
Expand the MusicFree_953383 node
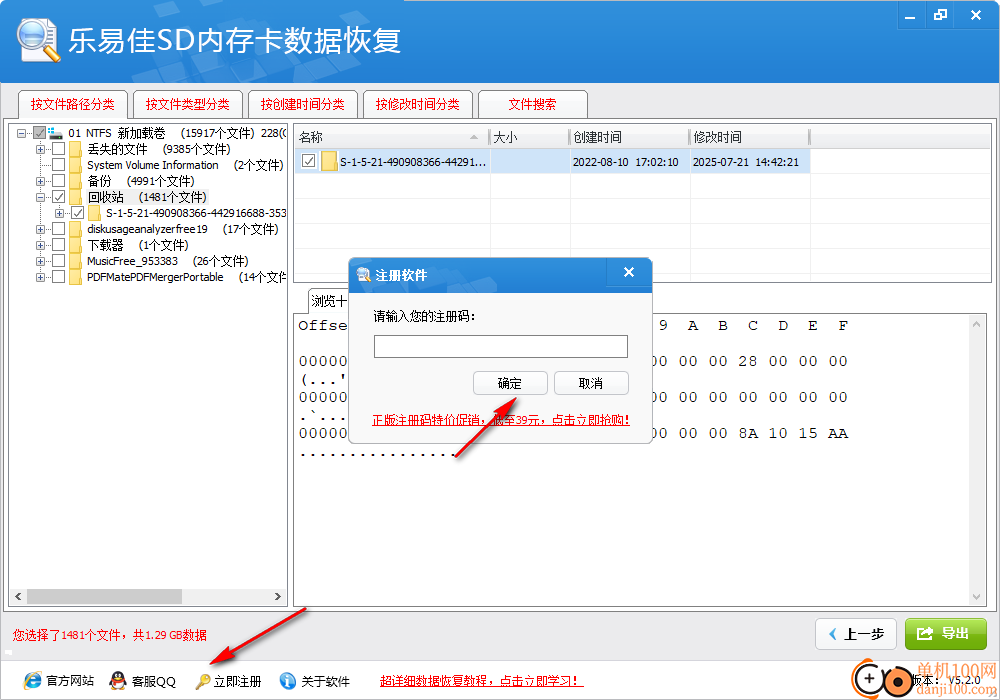40,261
